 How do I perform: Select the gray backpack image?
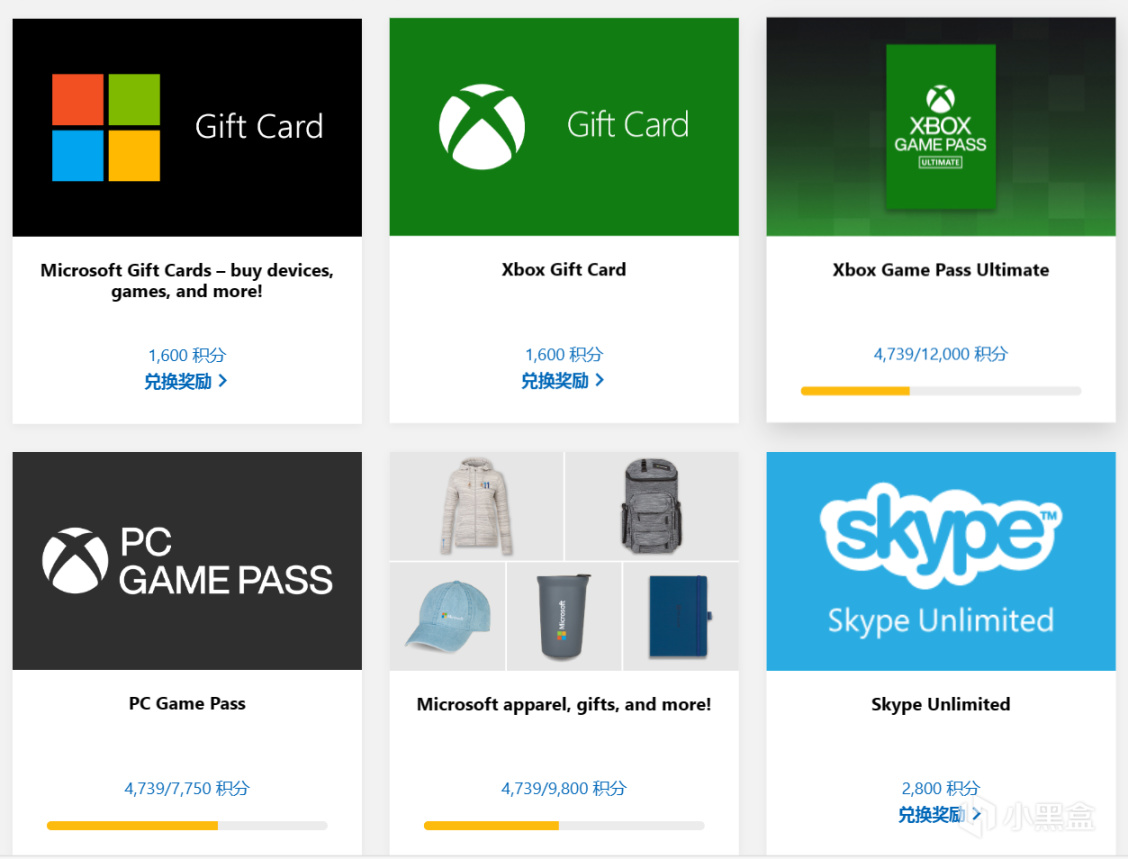651,506
